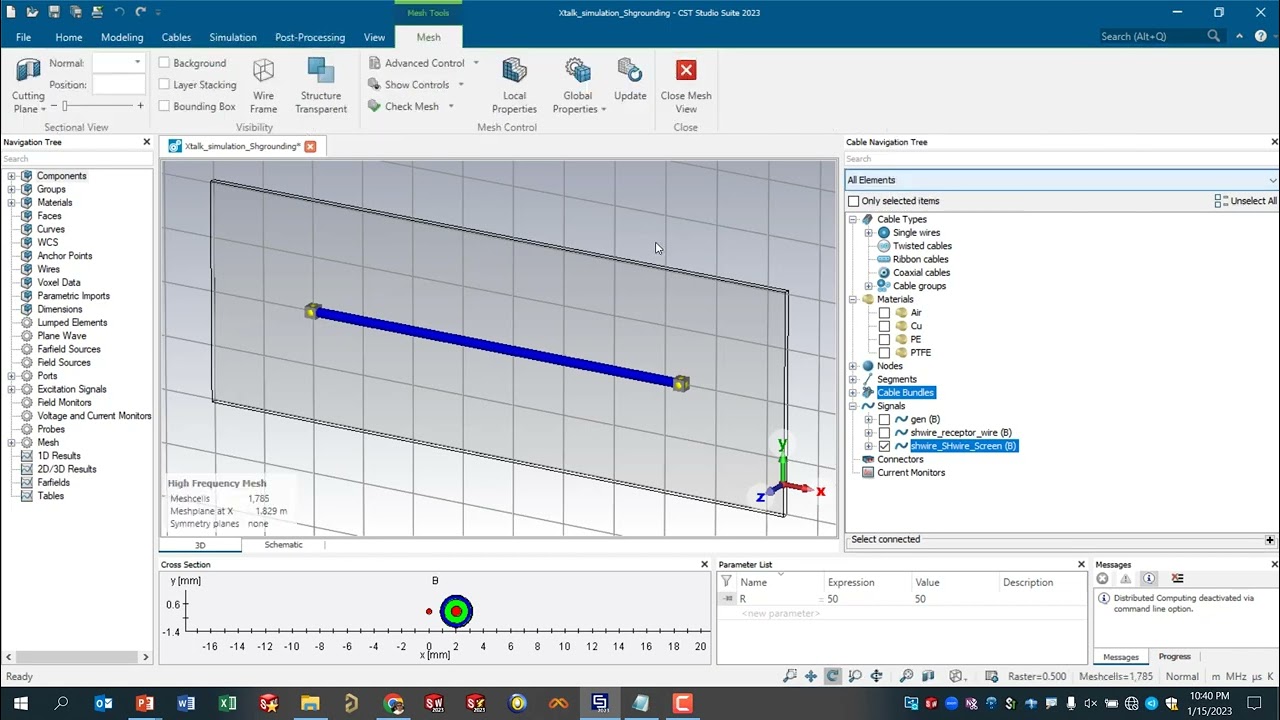Screen dimensions: 1280x720
Task: Close the Xtalk_simulation_Shgrounding document tab
Action: pyautogui.click(x=310, y=146)
